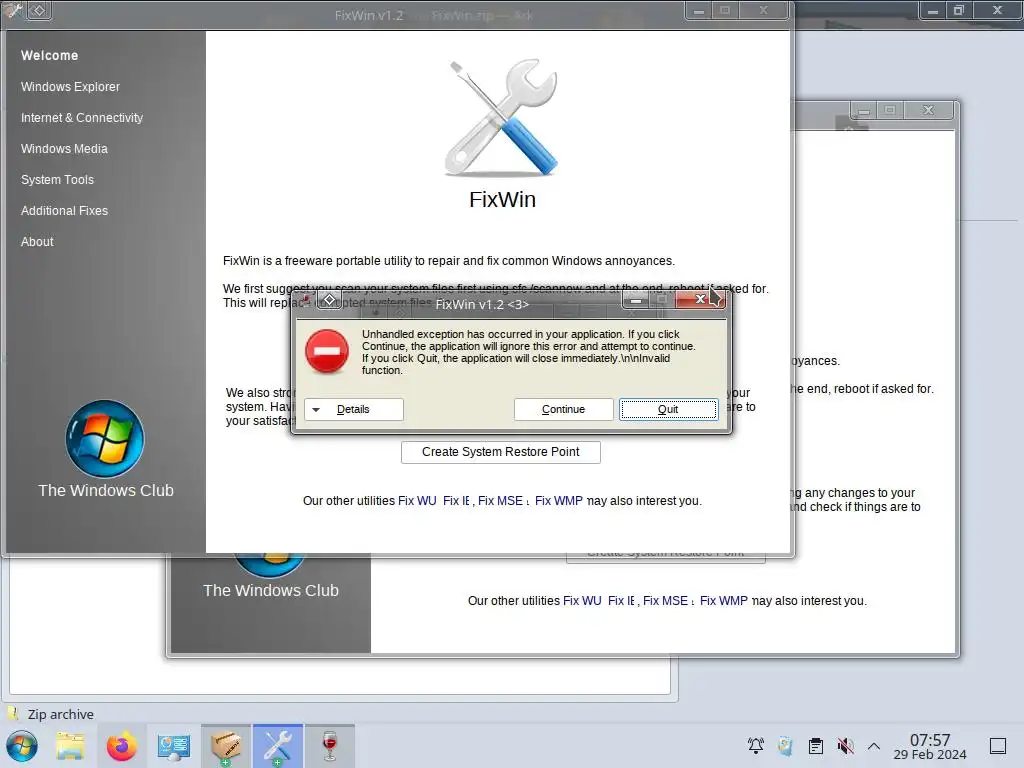
Task: Open the Fix MSE utility link
Action: click(x=500, y=501)
